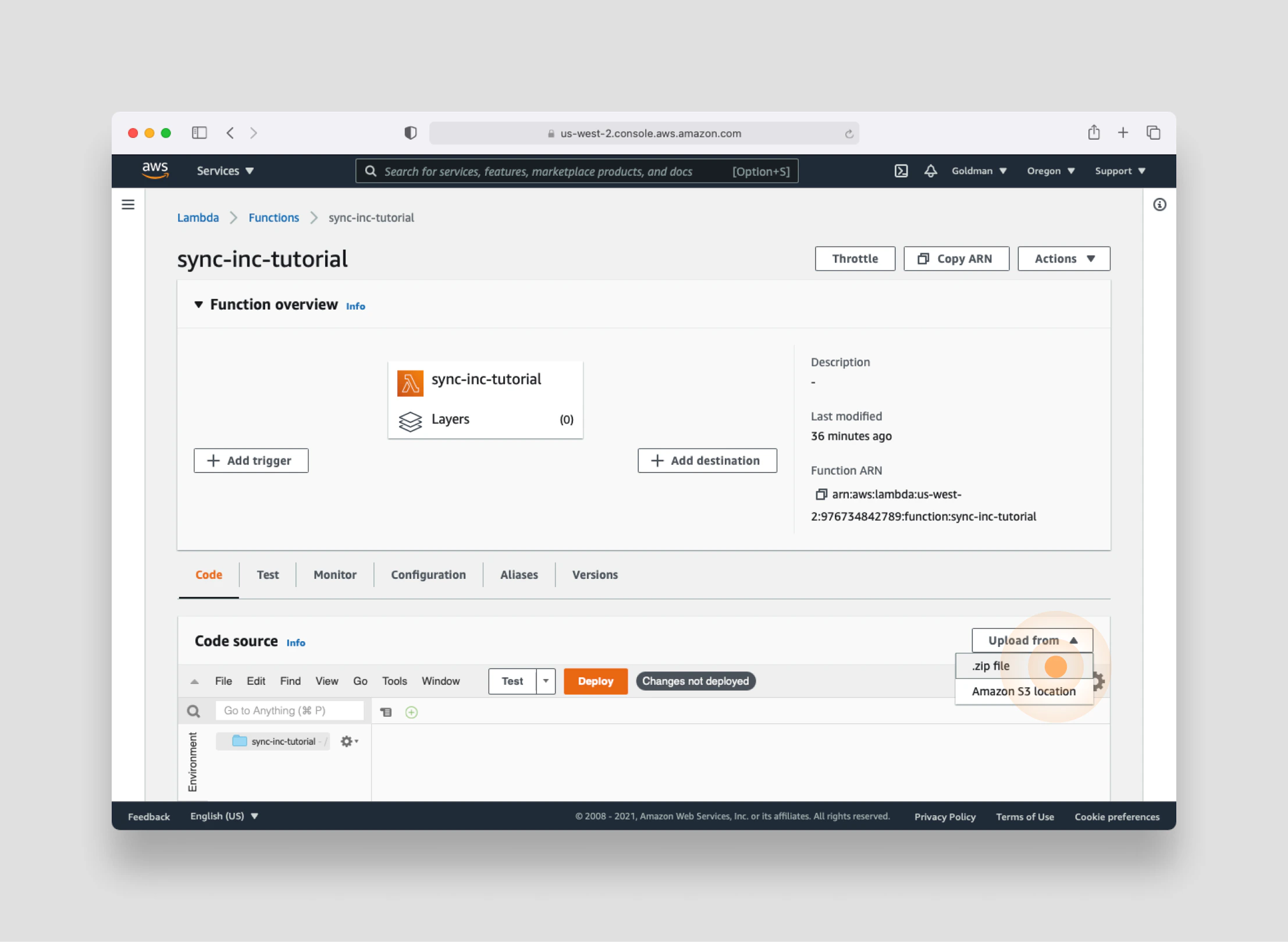Open the Oregon region selector
The image size is (1288, 942).
tap(1051, 171)
